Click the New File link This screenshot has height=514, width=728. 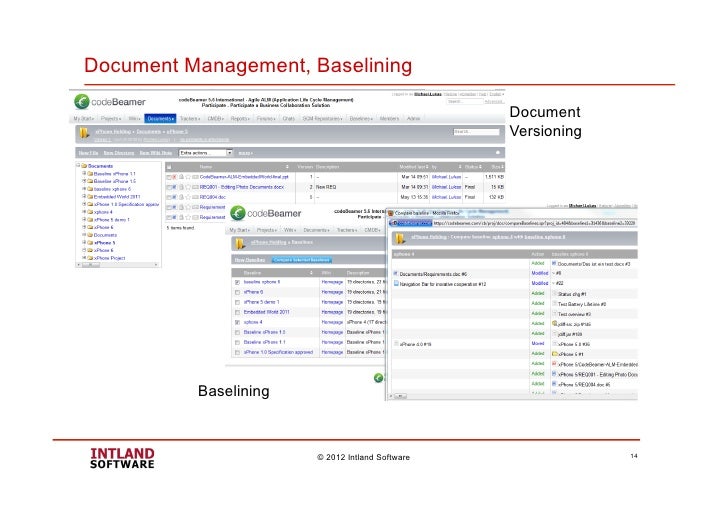tap(88, 153)
